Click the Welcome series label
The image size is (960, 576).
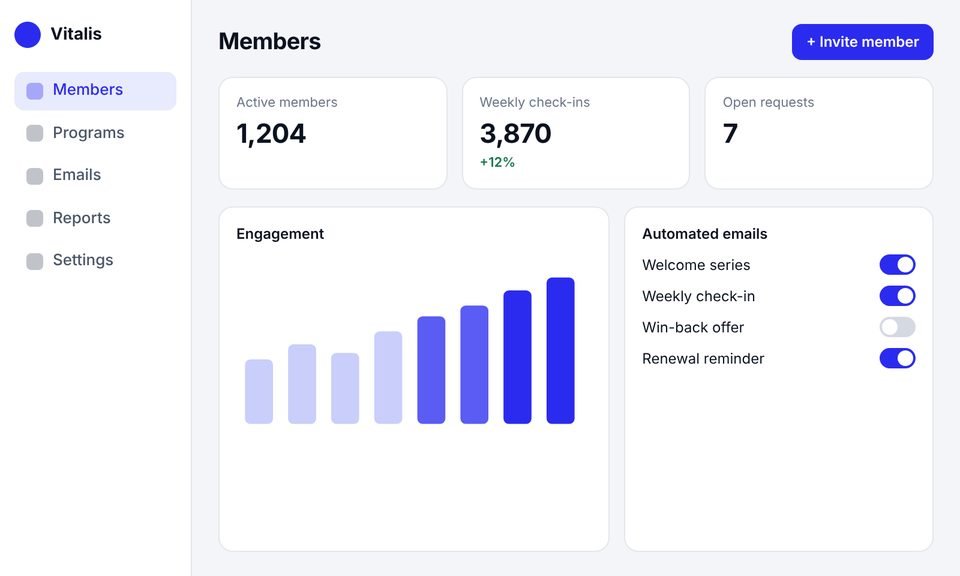696,265
